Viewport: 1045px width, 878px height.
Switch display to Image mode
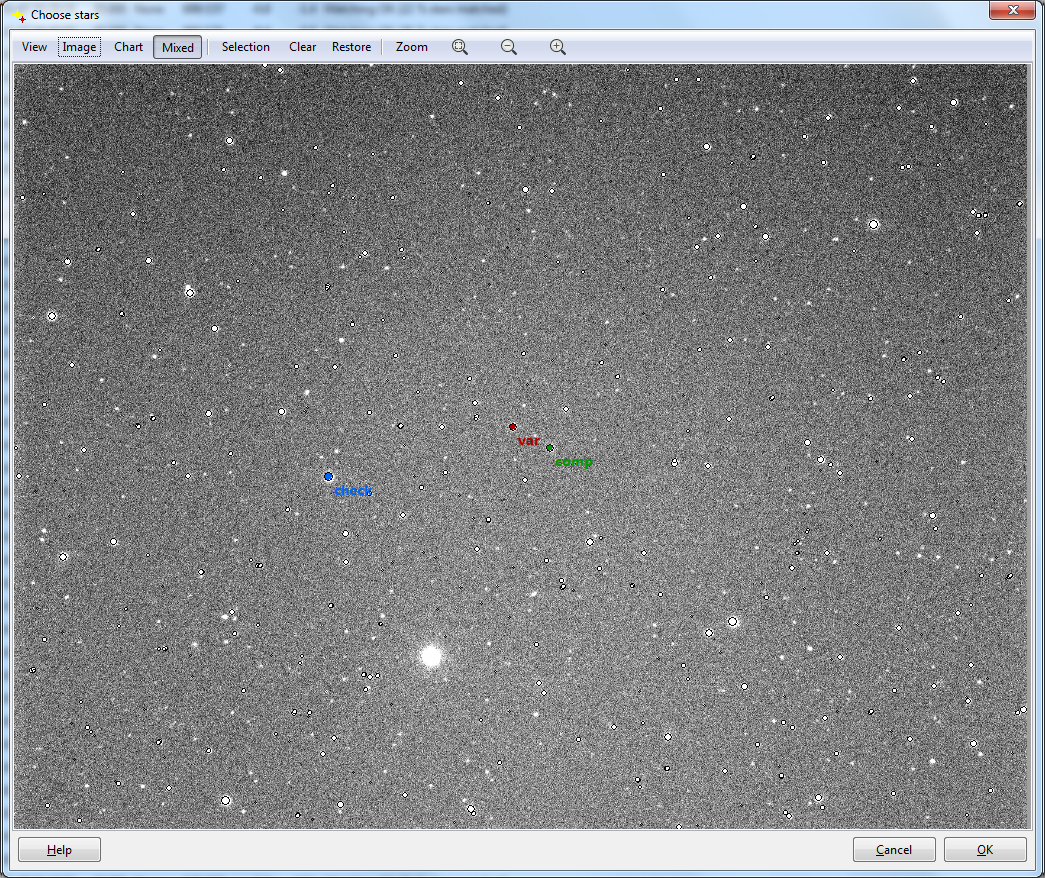(79, 47)
